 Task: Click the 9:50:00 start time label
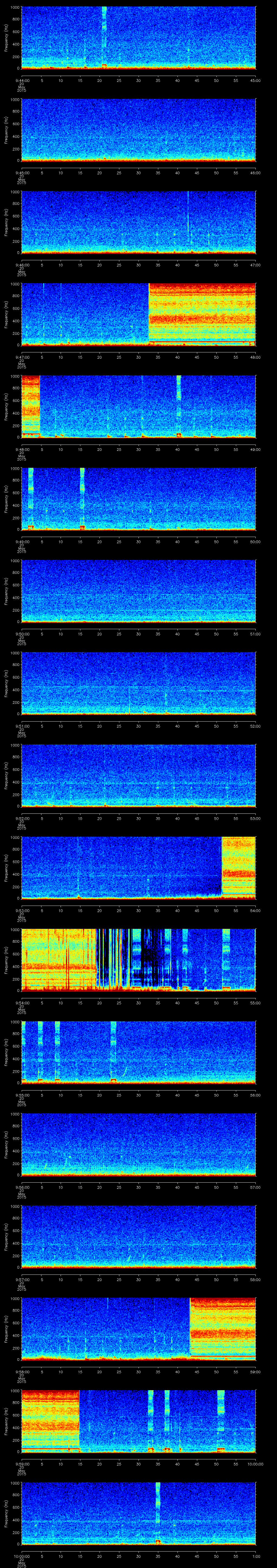[x=22, y=634]
